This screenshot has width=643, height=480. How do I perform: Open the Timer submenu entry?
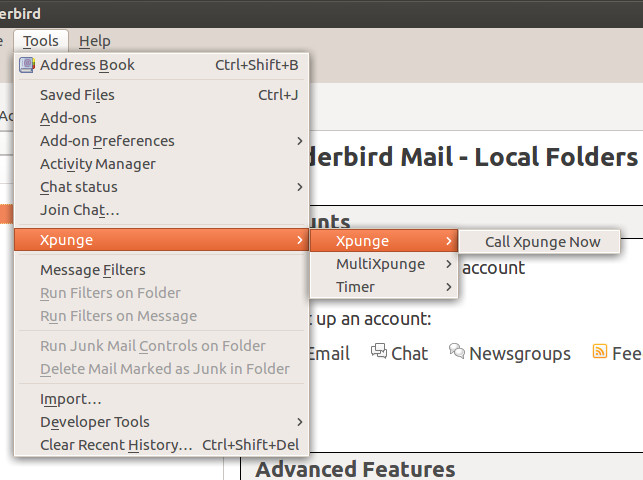[384, 287]
